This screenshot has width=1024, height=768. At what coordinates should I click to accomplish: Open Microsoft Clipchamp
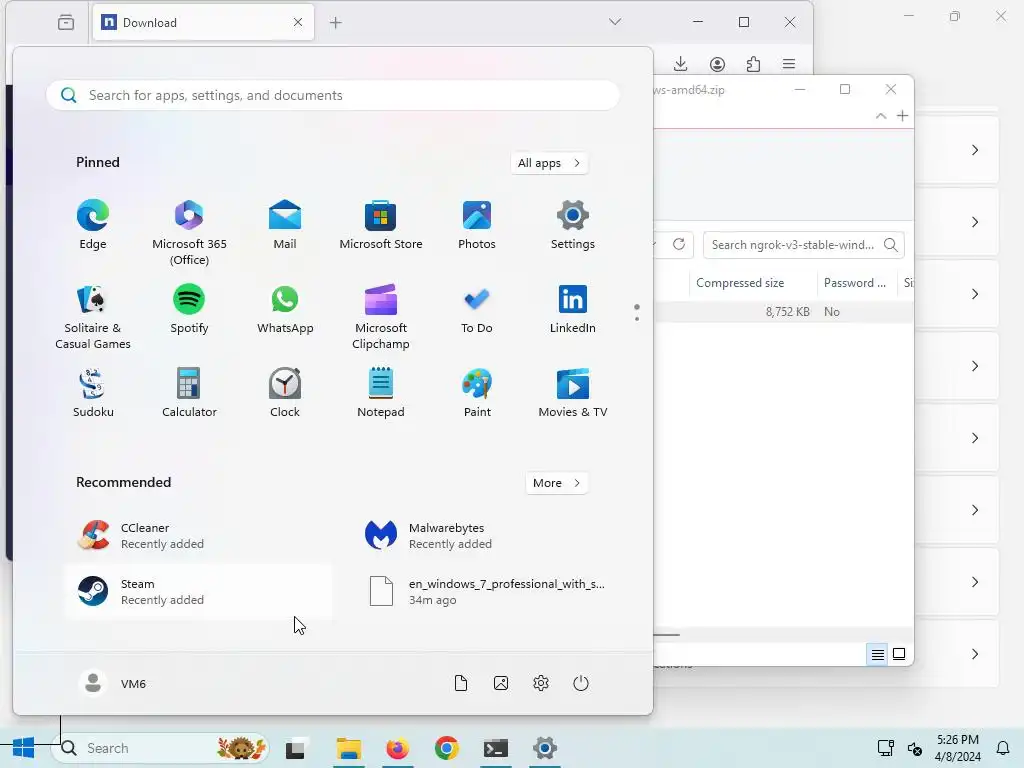[x=381, y=317]
